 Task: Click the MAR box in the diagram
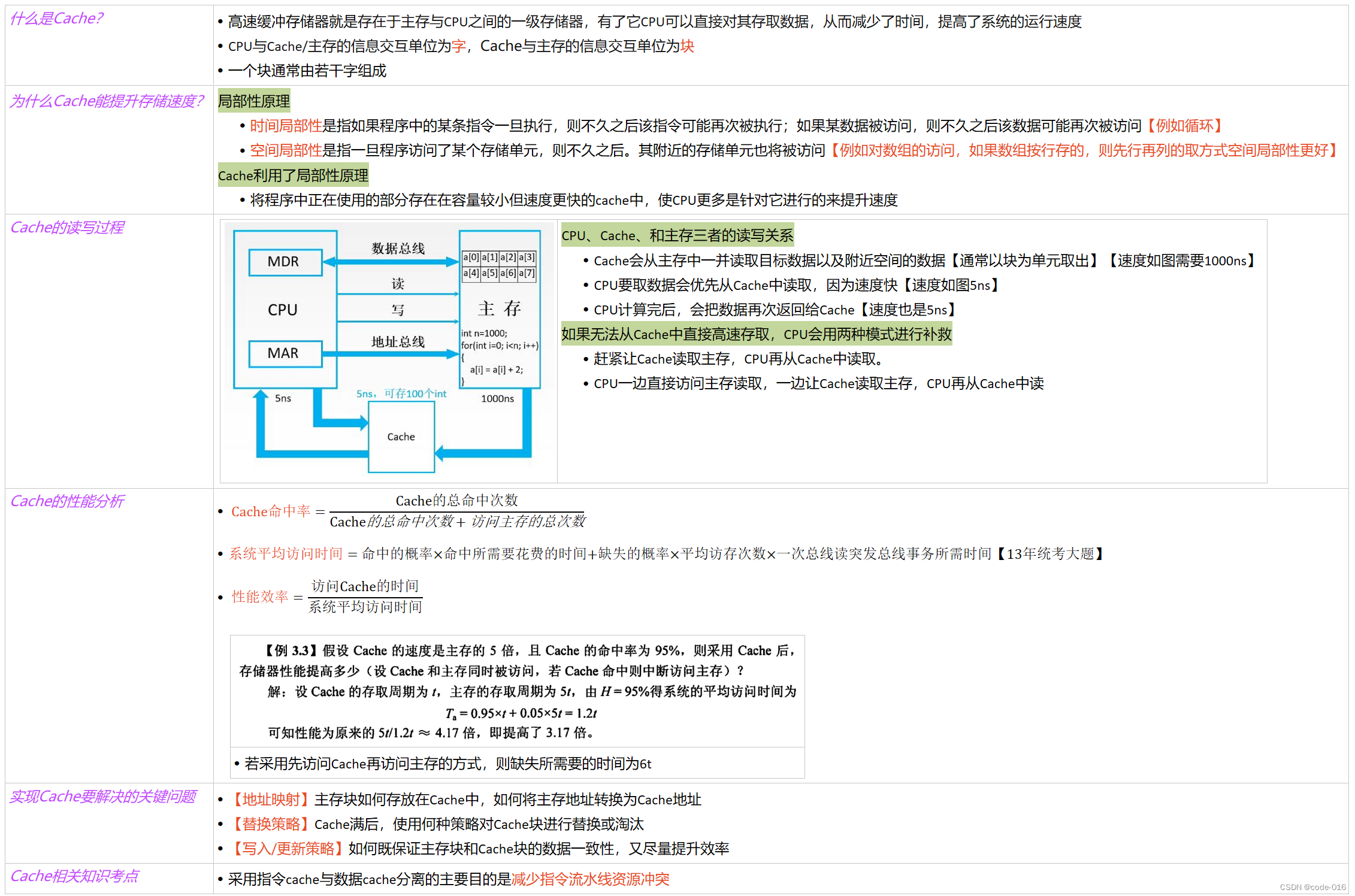(285, 353)
